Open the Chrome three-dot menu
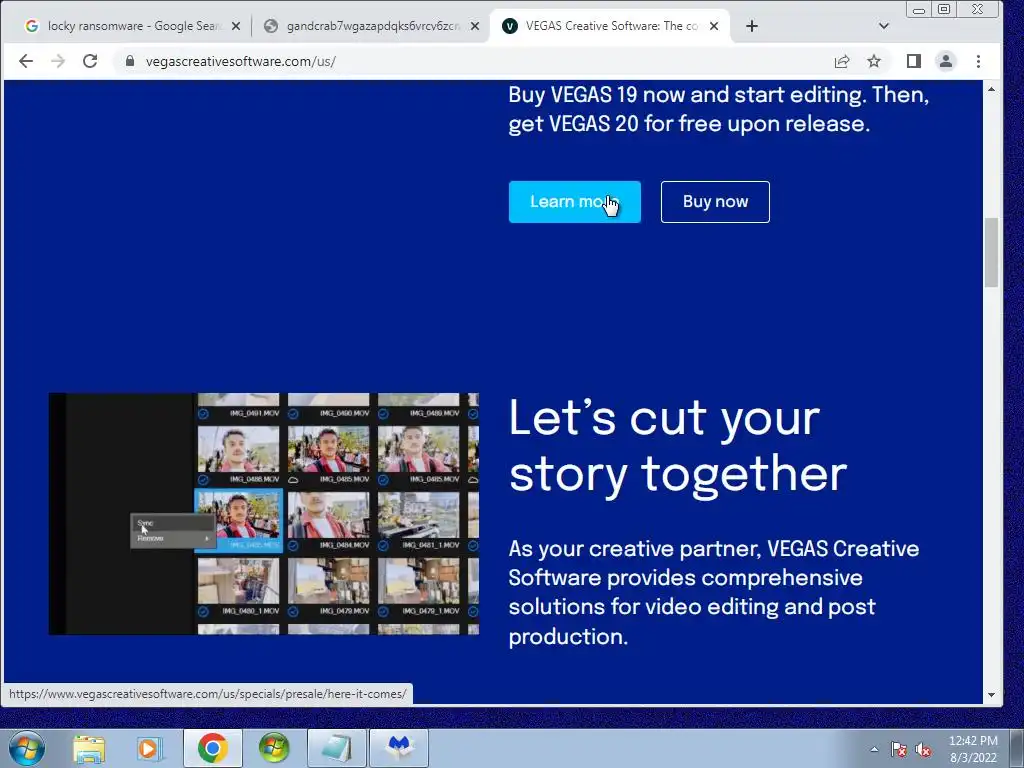 pyautogui.click(x=978, y=61)
